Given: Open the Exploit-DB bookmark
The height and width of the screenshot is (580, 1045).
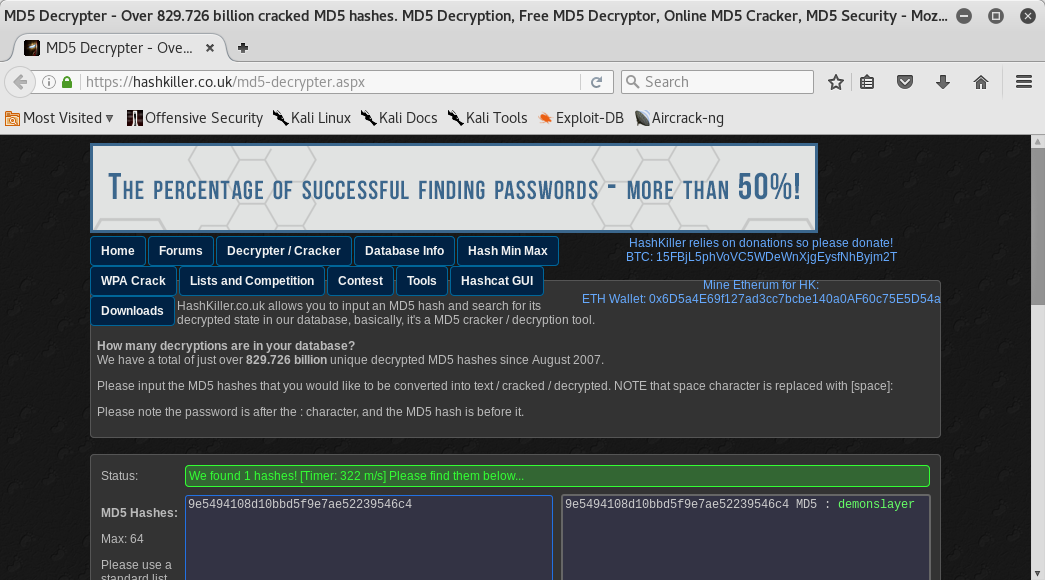Looking at the screenshot, I should [x=580, y=118].
